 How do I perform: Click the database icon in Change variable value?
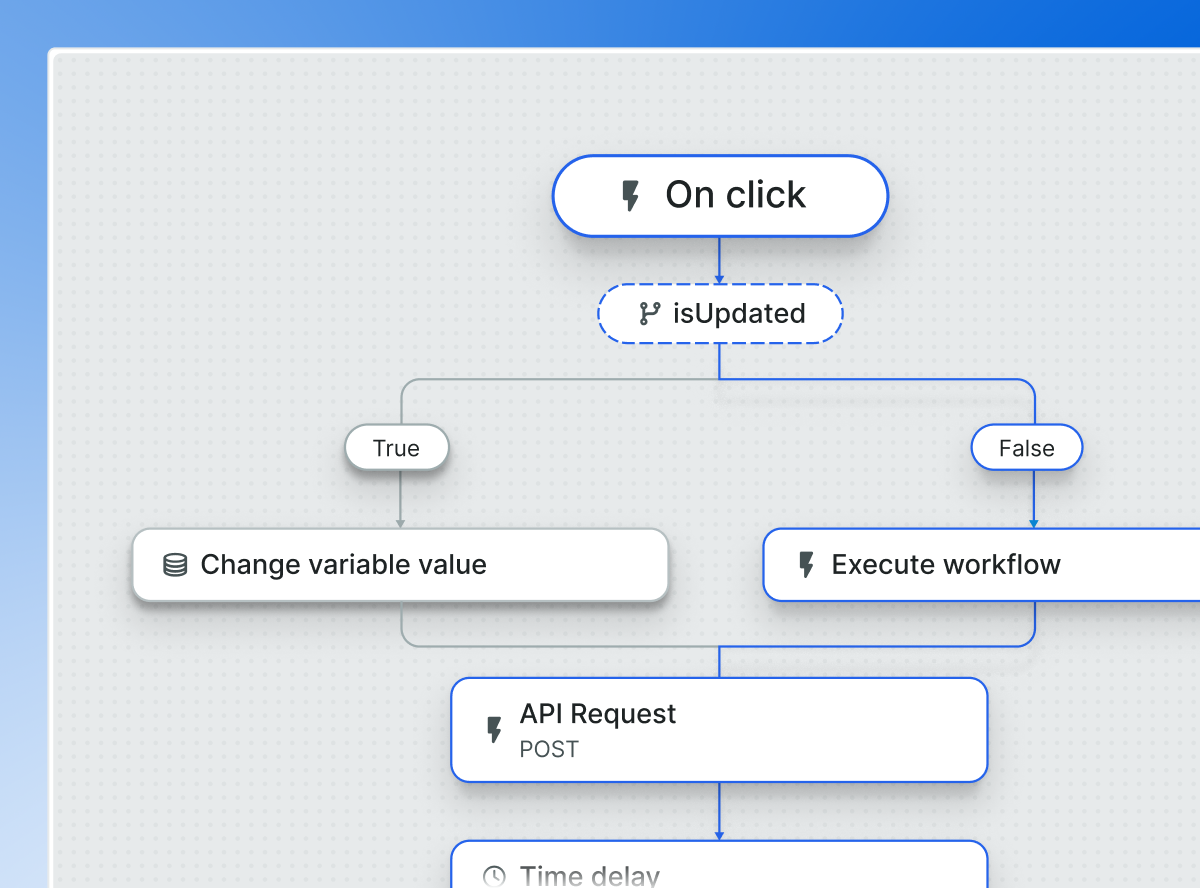point(175,565)
